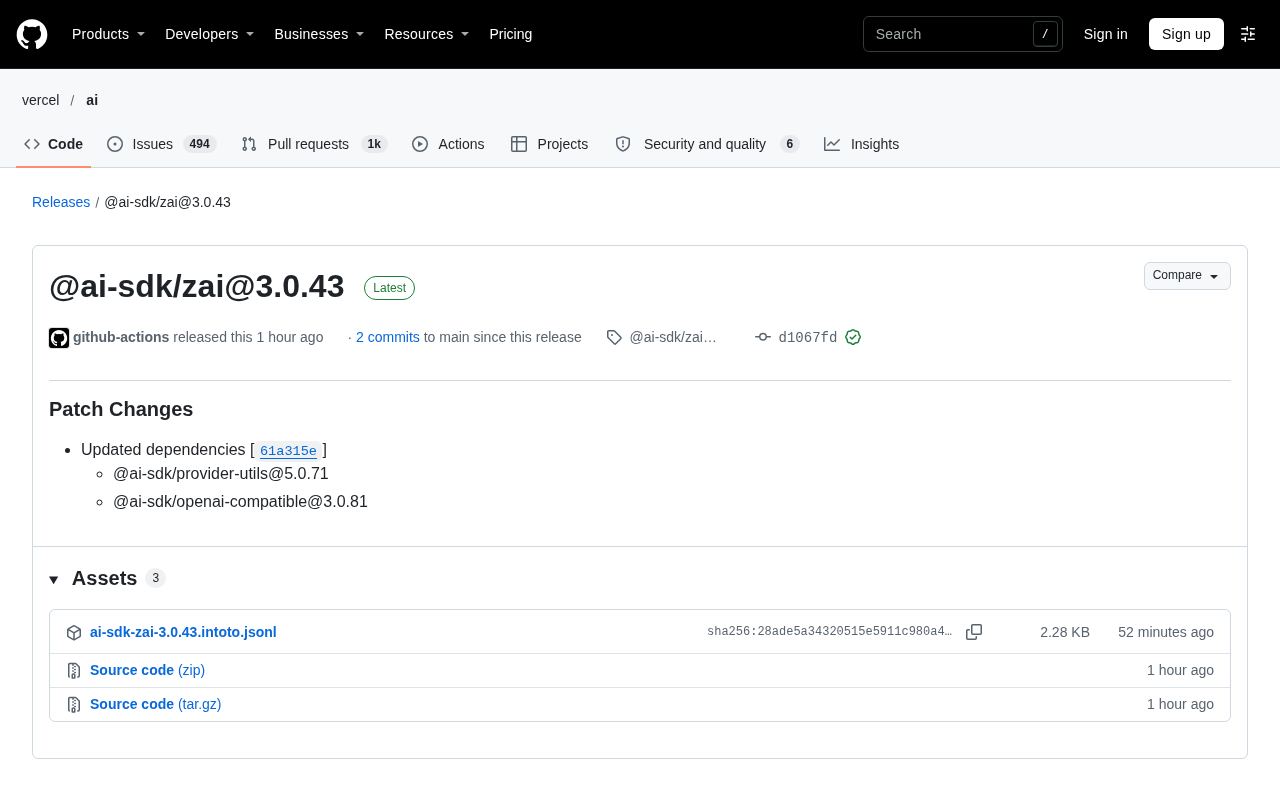
Task: Expand the Resources menu
Action: (426, 34)
